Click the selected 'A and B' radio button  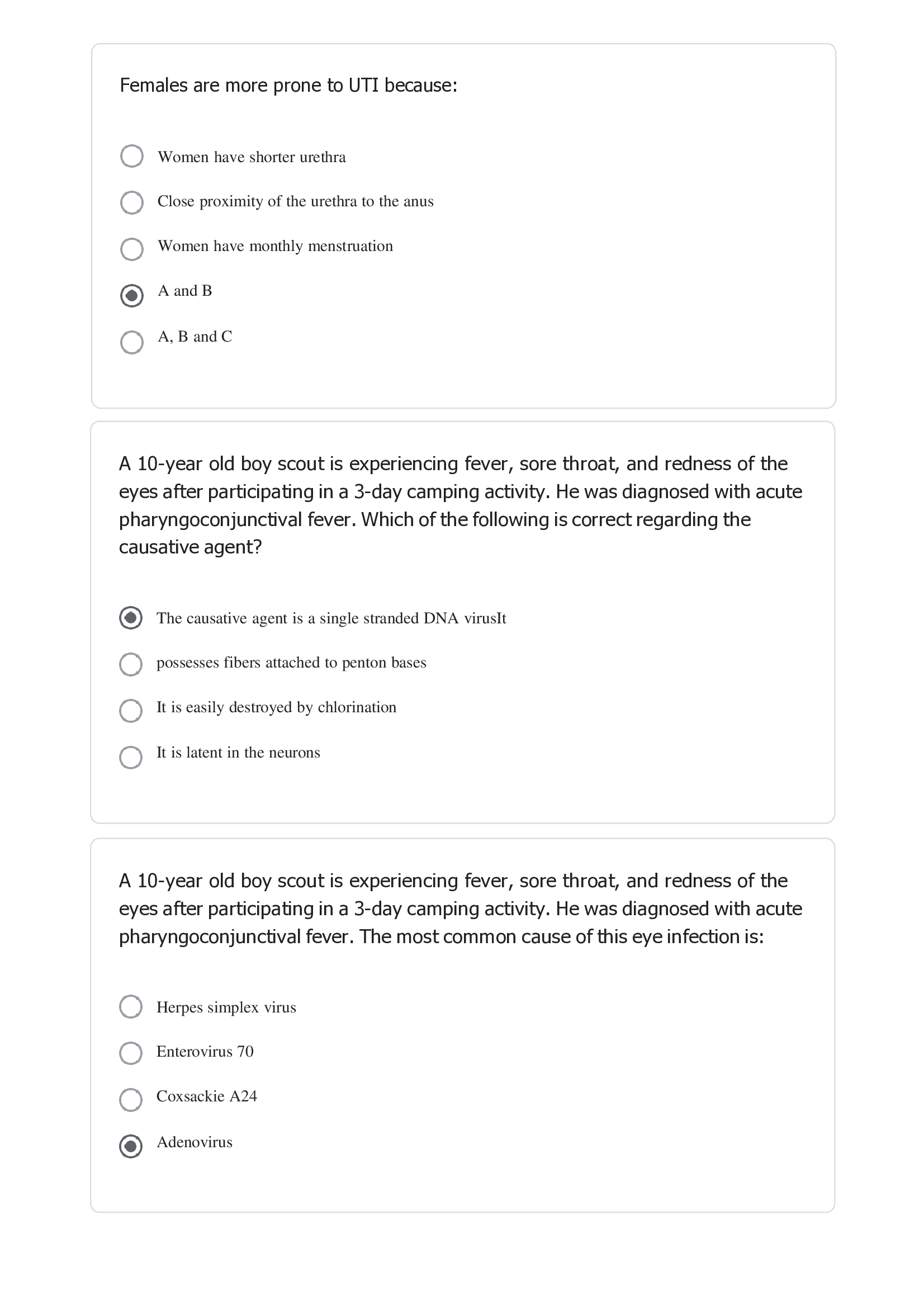[x=132, y=294]
